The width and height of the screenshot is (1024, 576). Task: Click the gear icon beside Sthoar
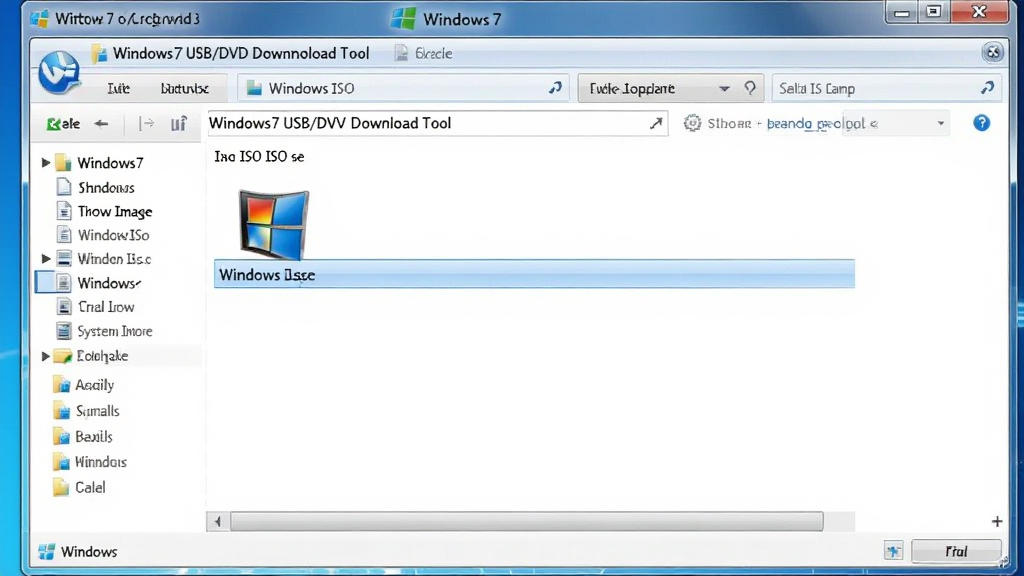coord(692,123)
